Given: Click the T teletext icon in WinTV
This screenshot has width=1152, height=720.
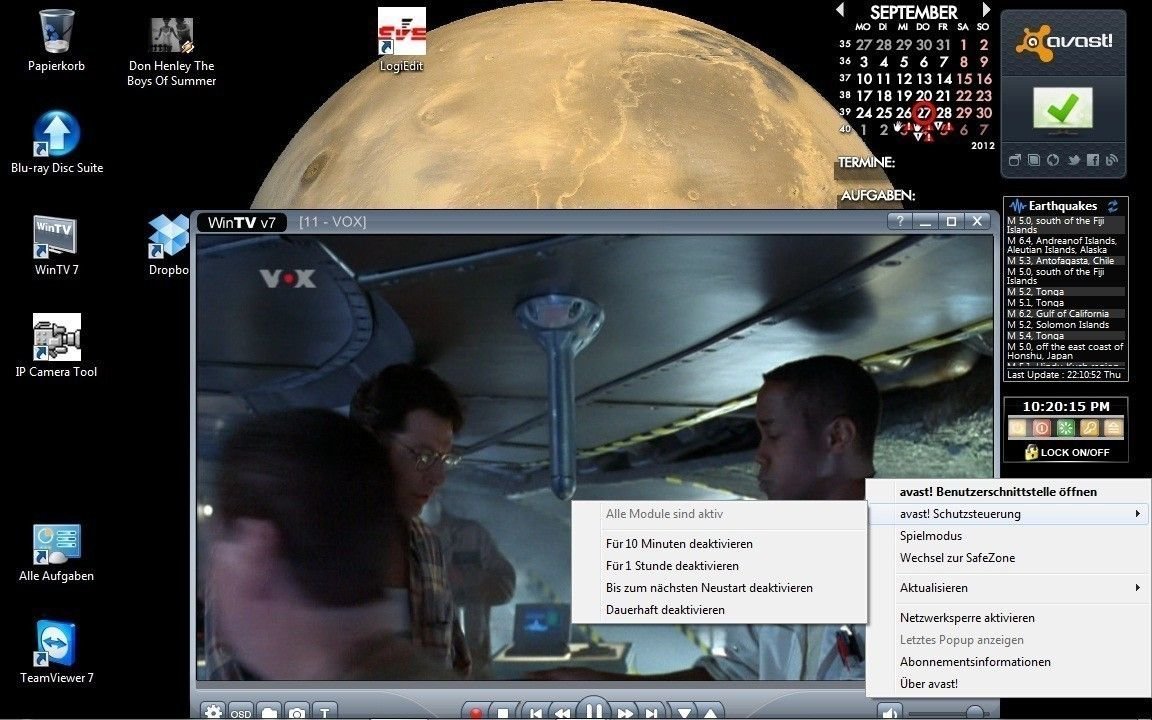Looking at the screenshot, I should pyautogui.click(x=325, y=712).
